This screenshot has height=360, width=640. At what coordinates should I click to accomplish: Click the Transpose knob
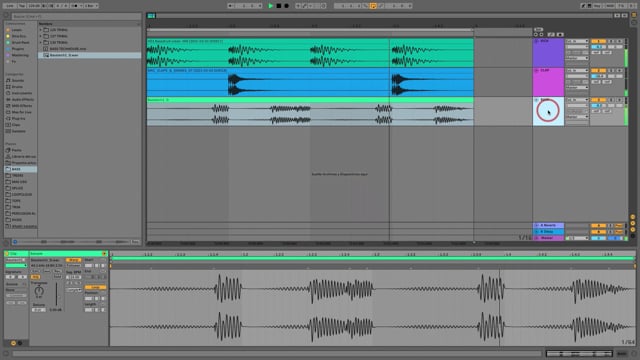39,291
